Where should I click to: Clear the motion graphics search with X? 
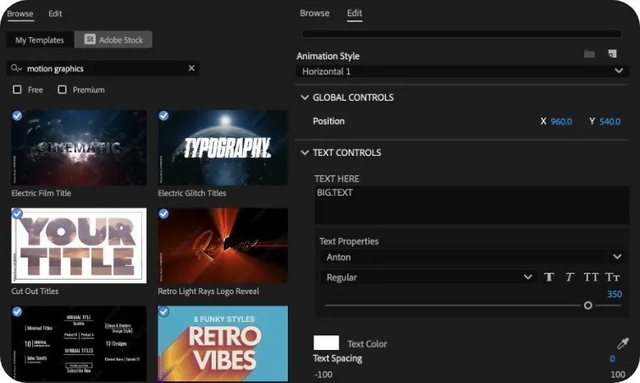coord(191,68)
